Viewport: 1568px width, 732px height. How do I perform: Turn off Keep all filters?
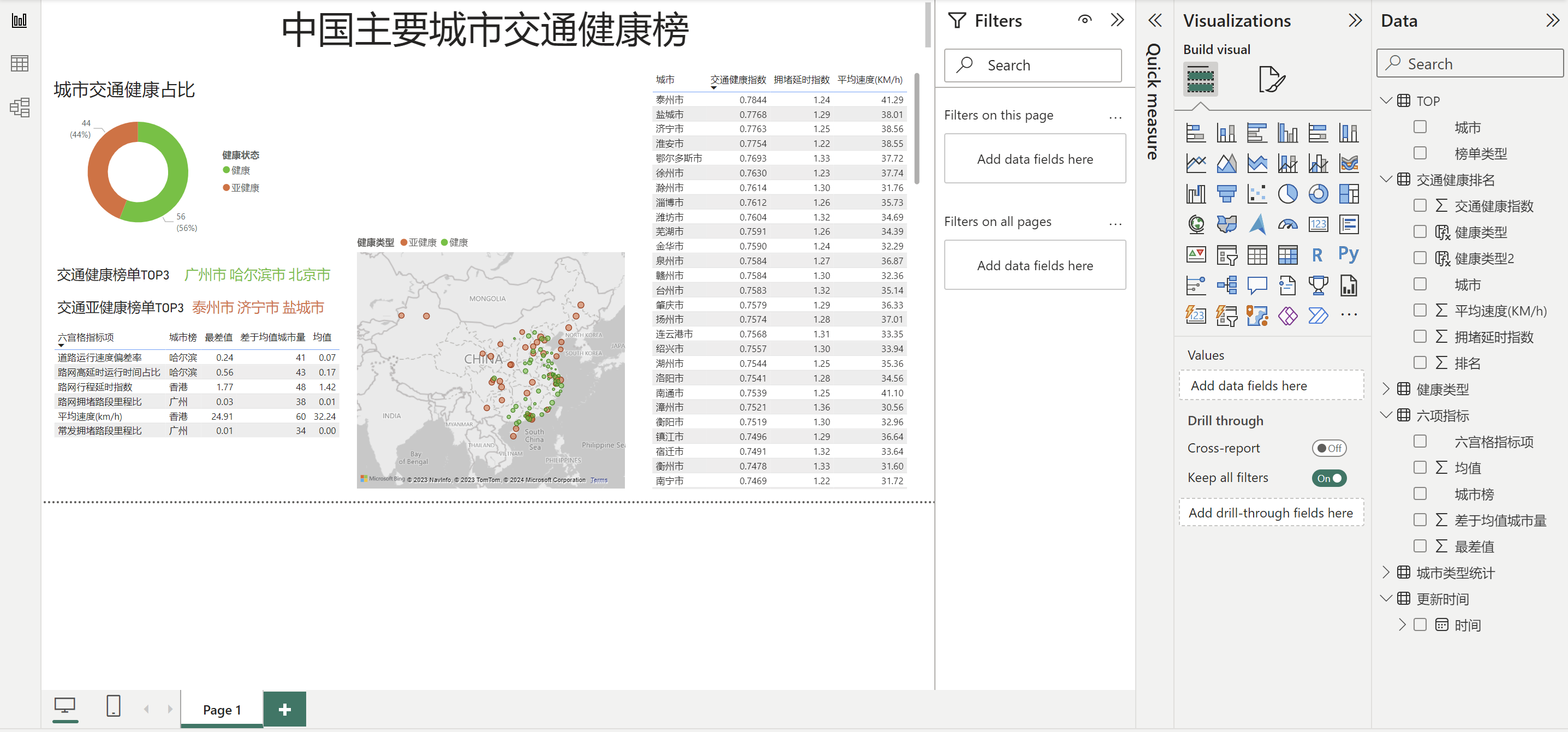point(1328,478)
